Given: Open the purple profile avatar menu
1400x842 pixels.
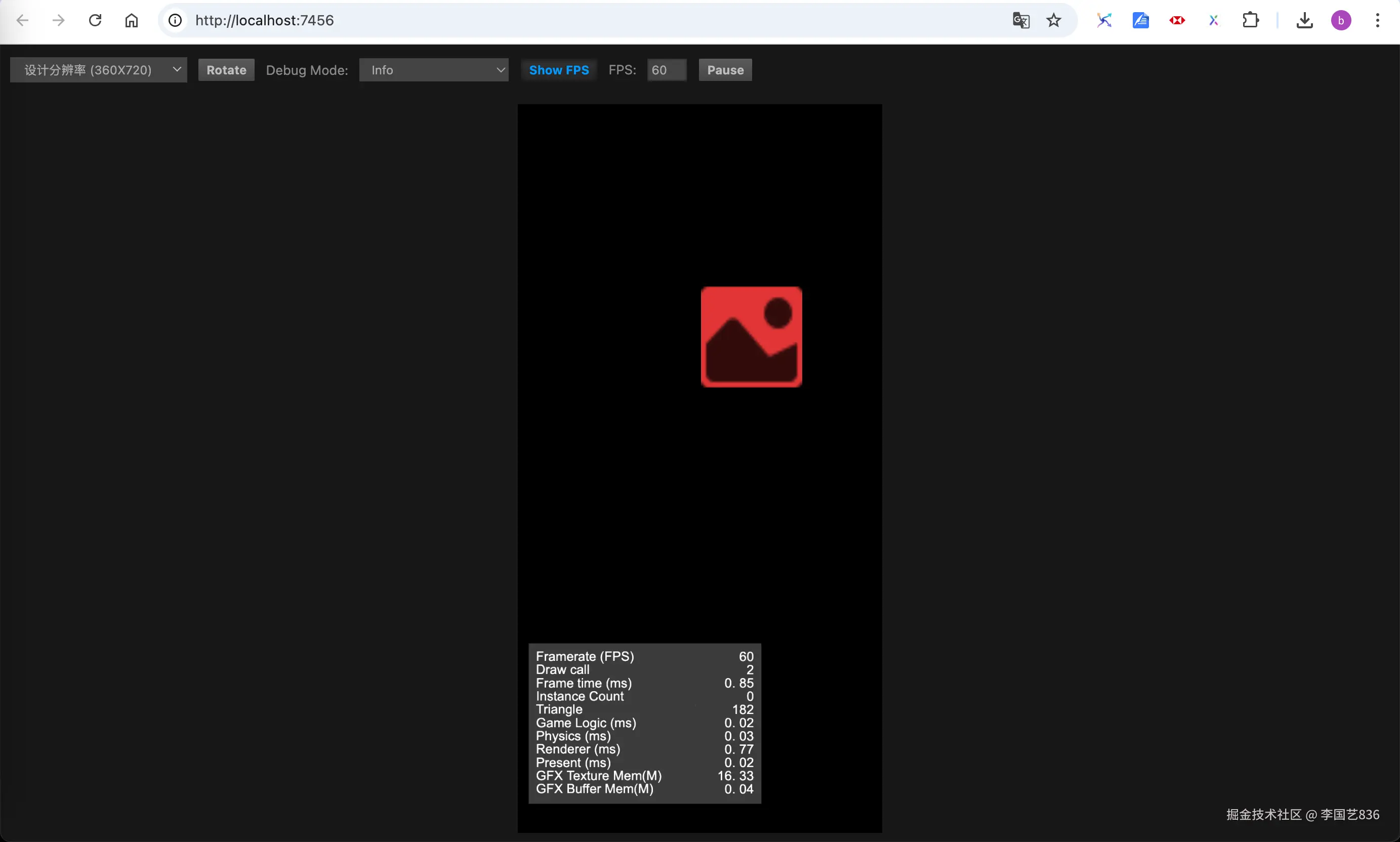Looking at the screenshot, I should tap(1340, 20).
